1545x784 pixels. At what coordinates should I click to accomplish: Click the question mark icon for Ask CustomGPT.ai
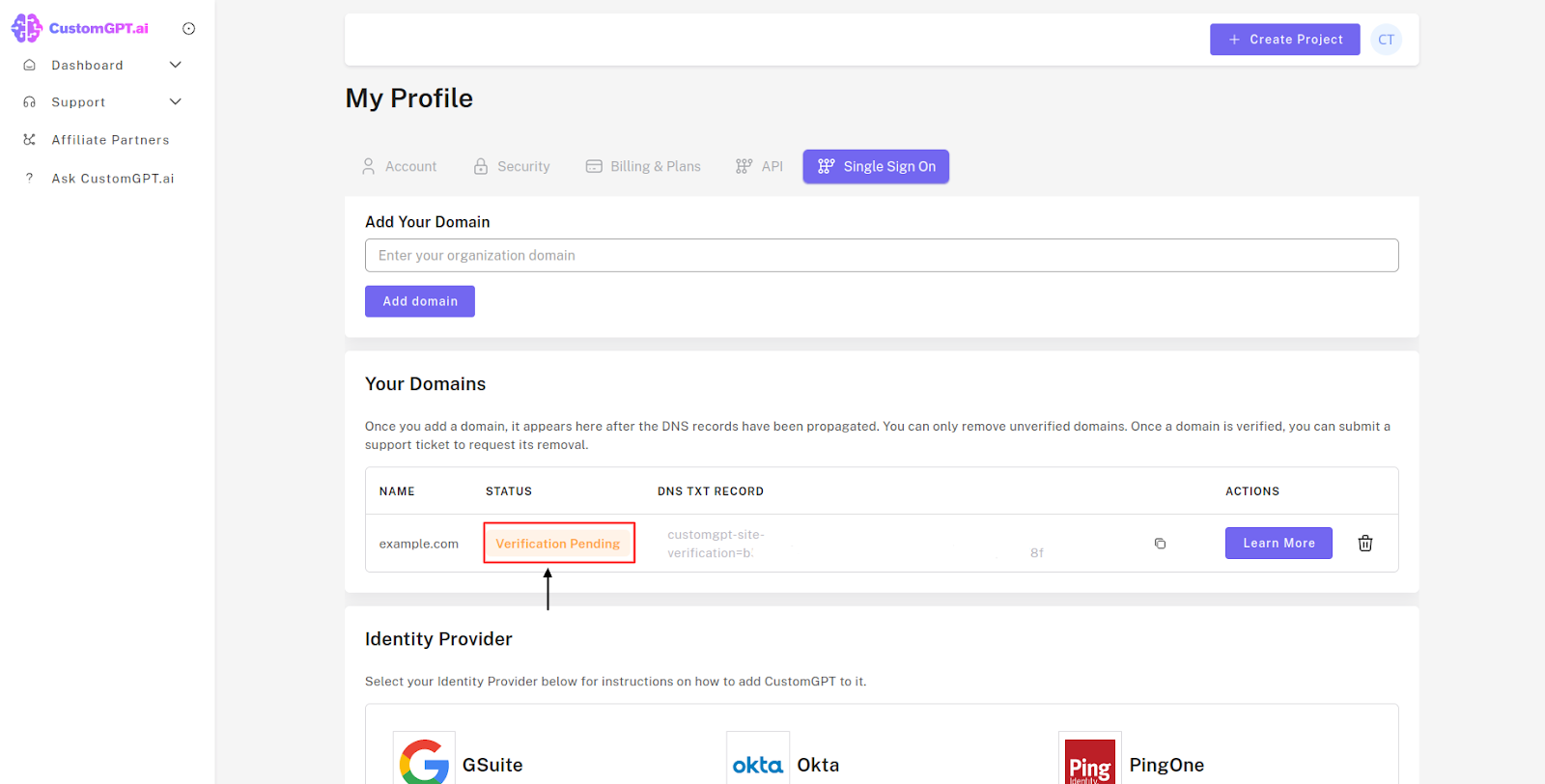point(30,178)
